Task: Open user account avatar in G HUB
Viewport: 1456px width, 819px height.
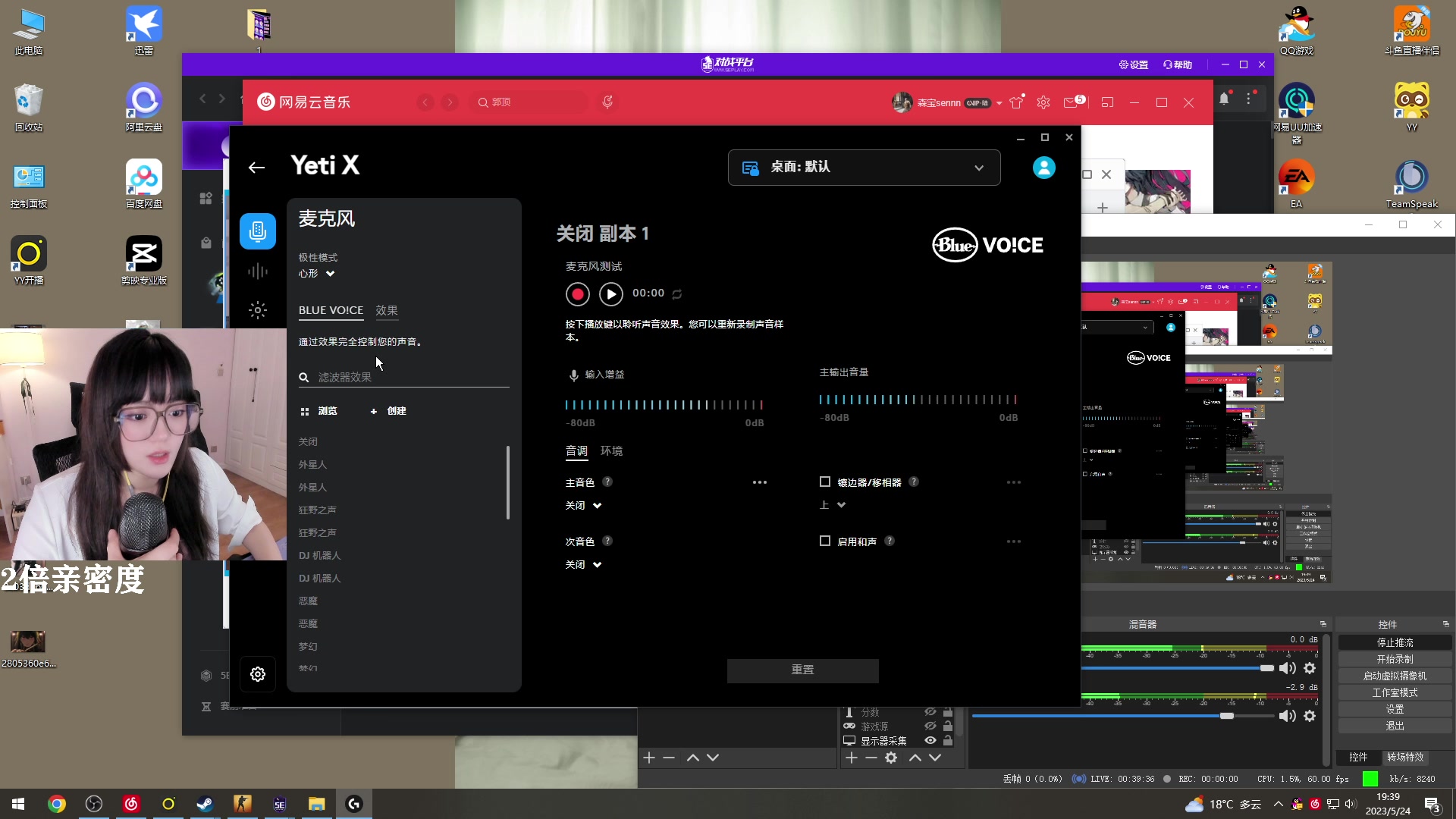Action: click(x=1044, y=168)
